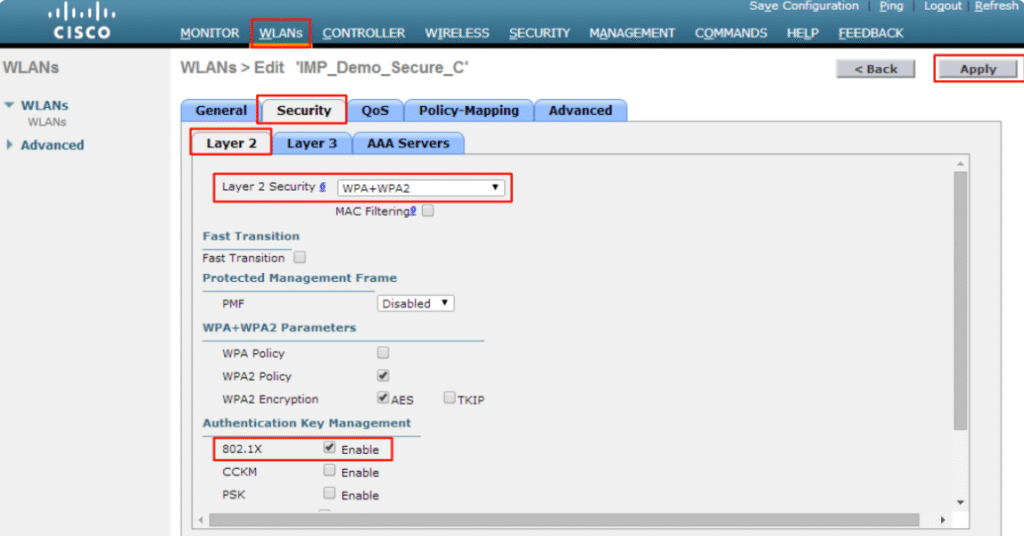Select the AAA Servers sub-tab
This screenshot has height=536, width=1024.
(x=408, y=143)
